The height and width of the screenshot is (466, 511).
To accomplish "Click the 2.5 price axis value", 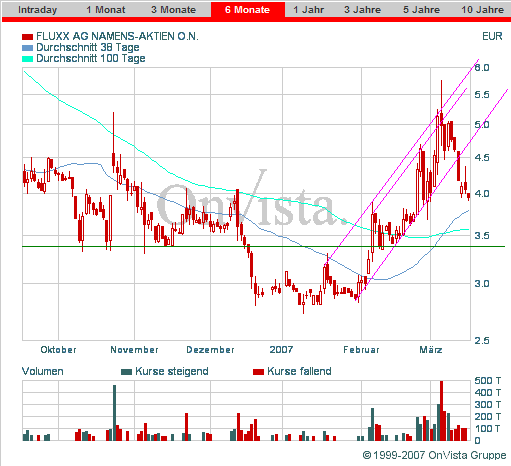I will click(482, 340).
